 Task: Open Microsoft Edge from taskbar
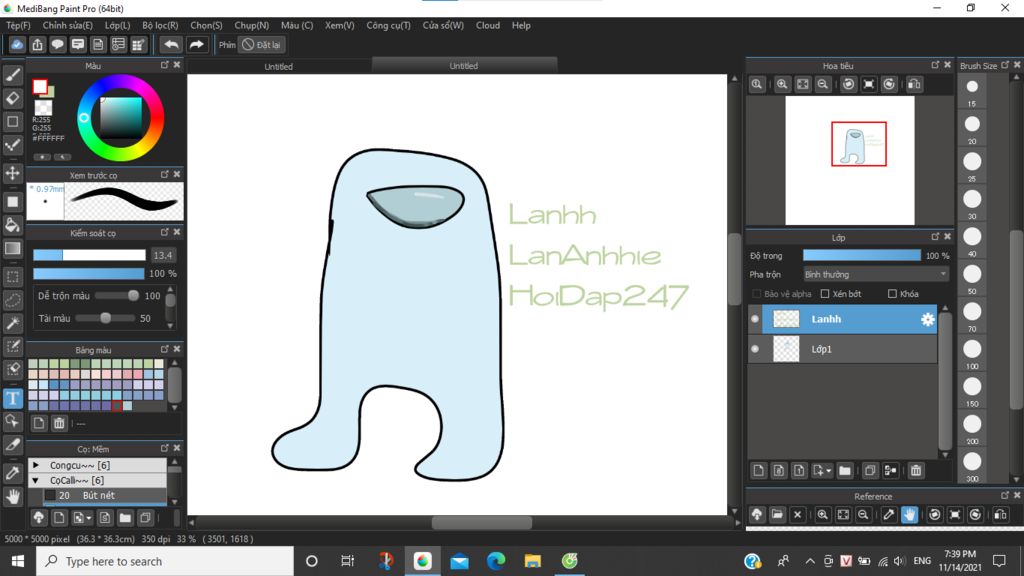[496, 561]
